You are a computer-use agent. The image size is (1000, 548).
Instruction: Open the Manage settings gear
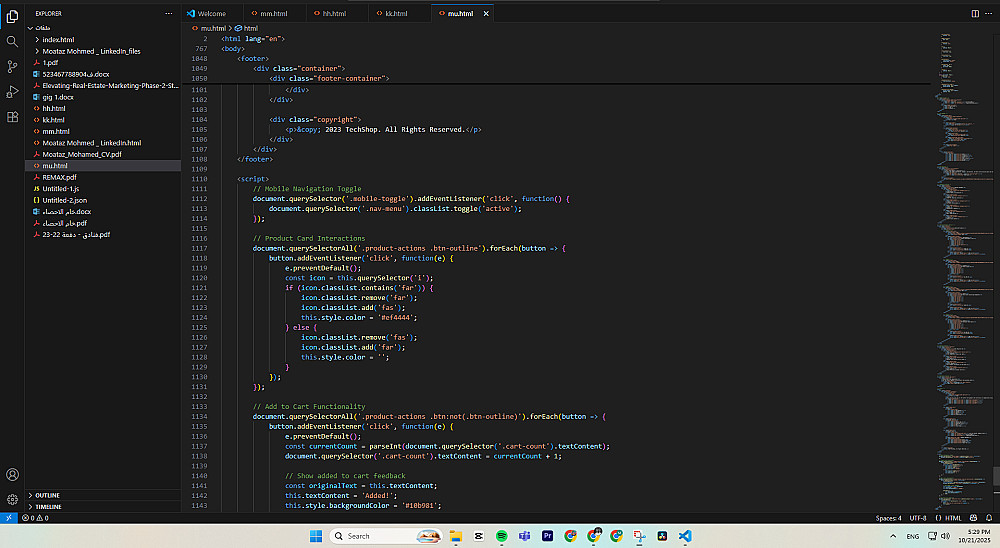(x=12, y=499)
